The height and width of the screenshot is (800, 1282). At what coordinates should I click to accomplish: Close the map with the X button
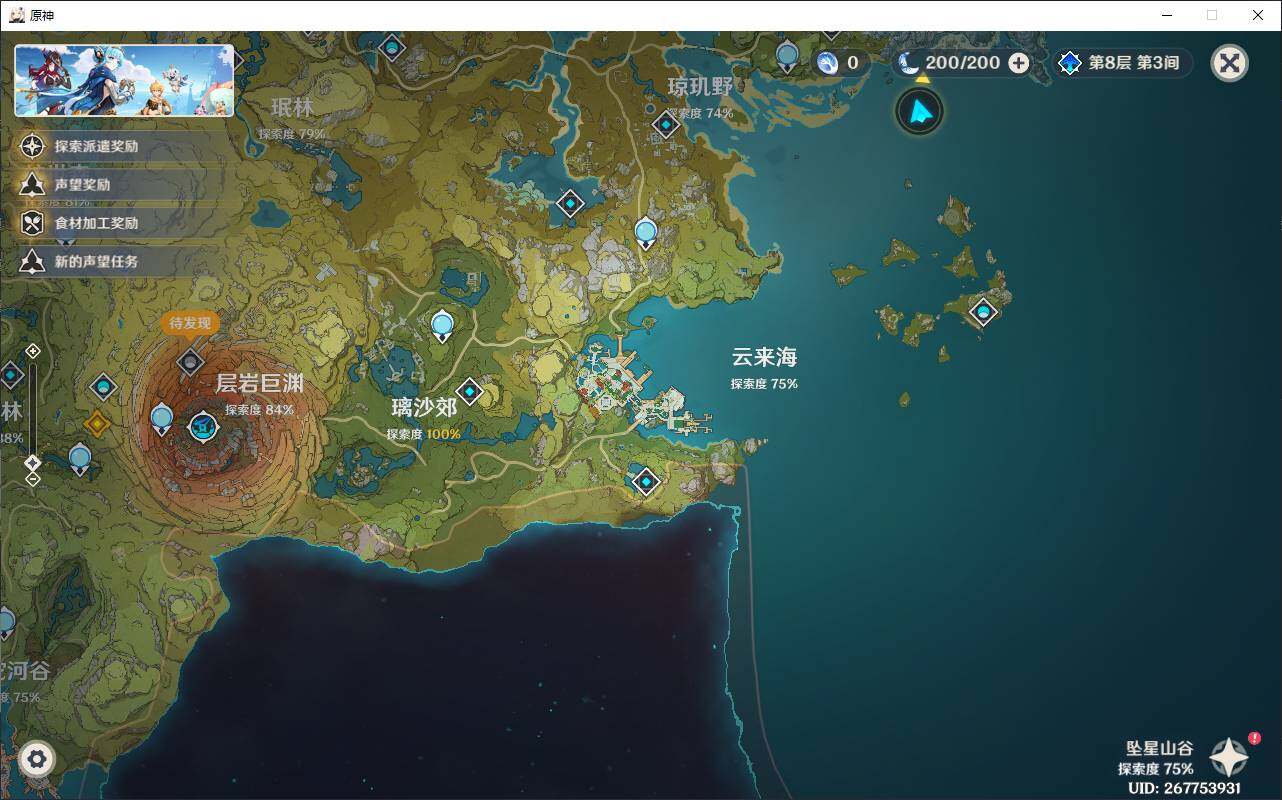point(1229,63)
